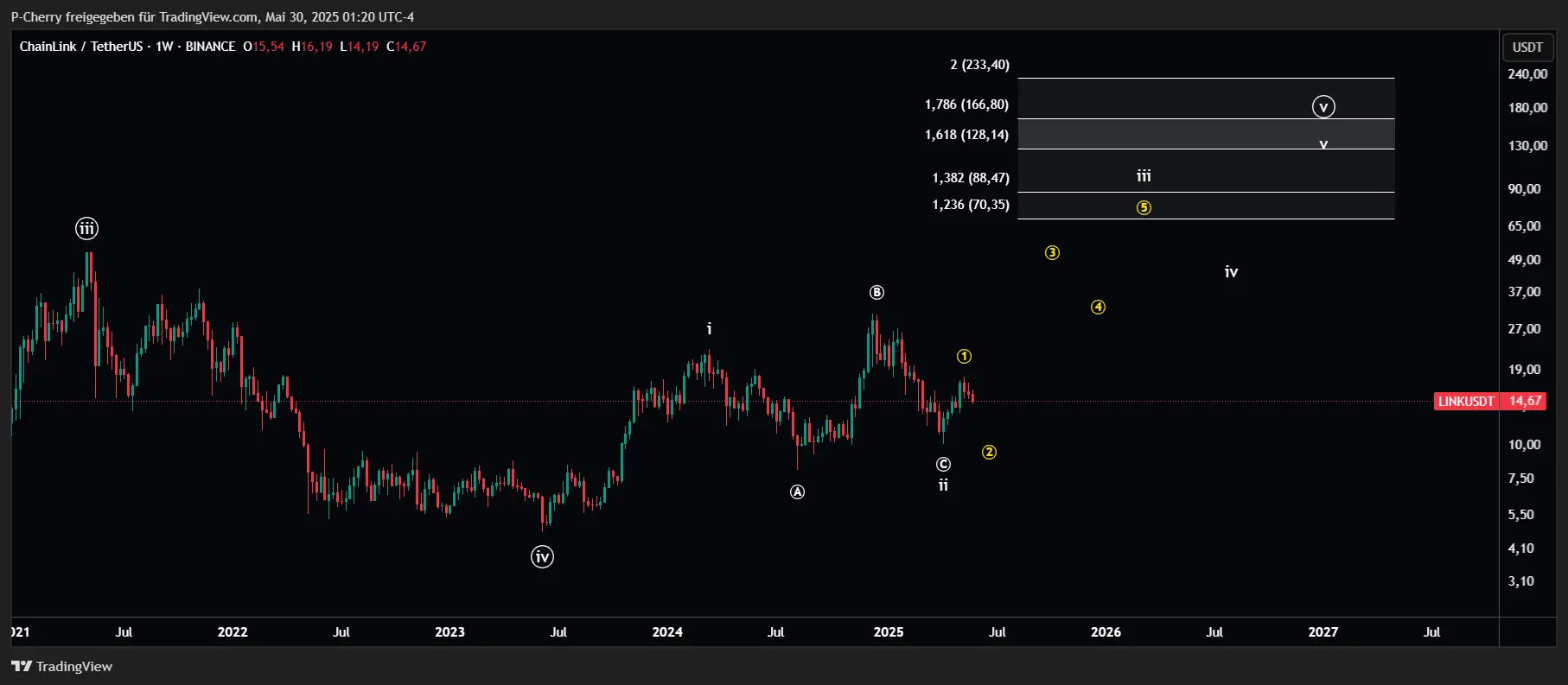Screen dimensions: 1568x685
Task: Click the 65,00 price axis value
Action: pyautogui.click(x=1524, y=226)
